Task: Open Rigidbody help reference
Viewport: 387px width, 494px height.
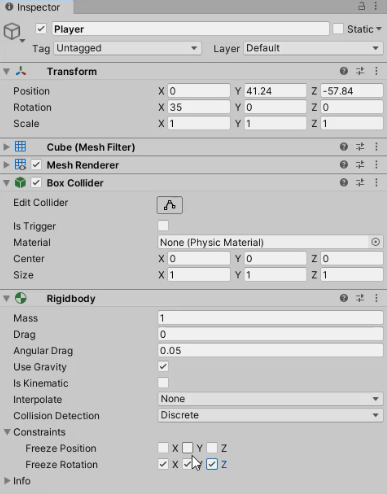Action: [344, 298]
